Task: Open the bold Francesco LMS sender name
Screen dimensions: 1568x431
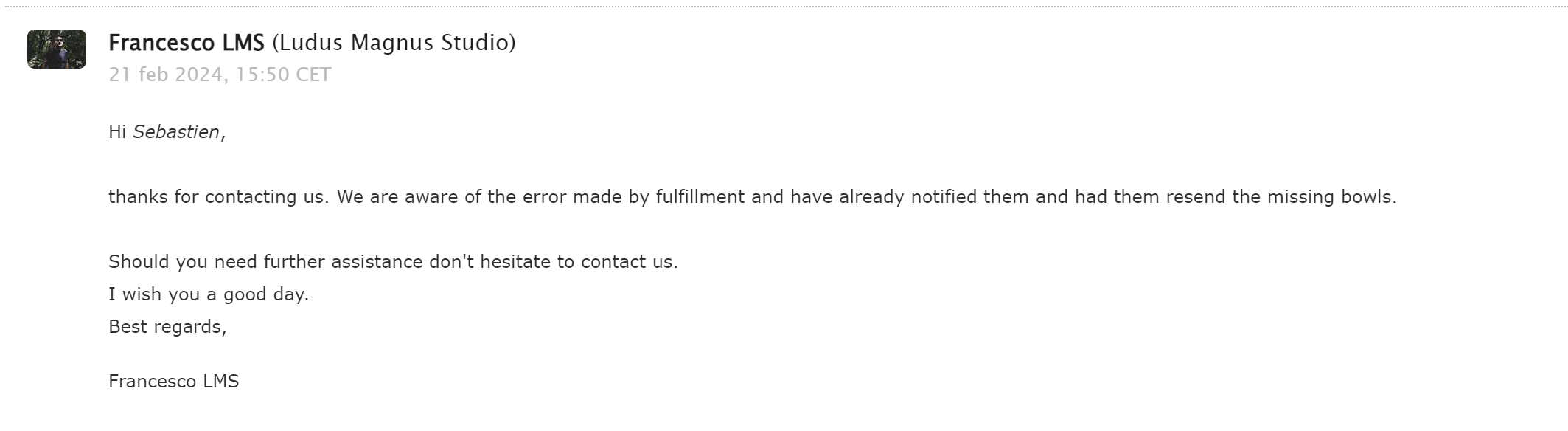Action: pos(187,43)
